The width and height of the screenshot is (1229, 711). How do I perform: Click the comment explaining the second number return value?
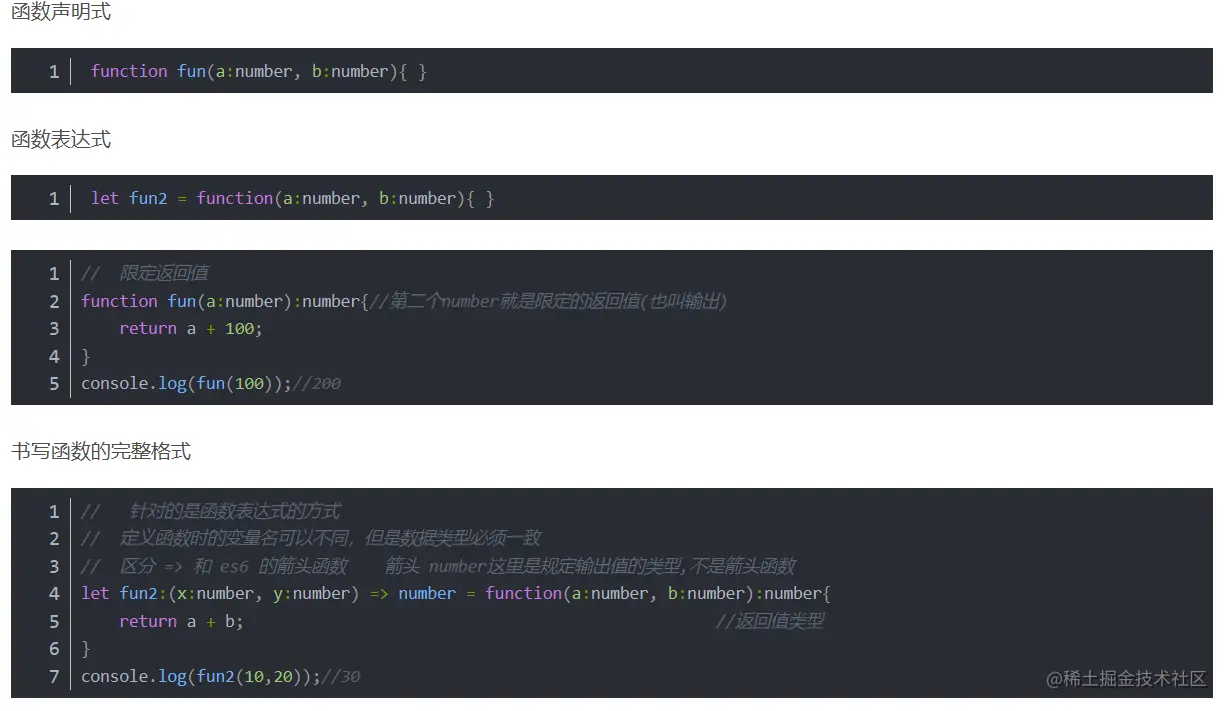548,301
